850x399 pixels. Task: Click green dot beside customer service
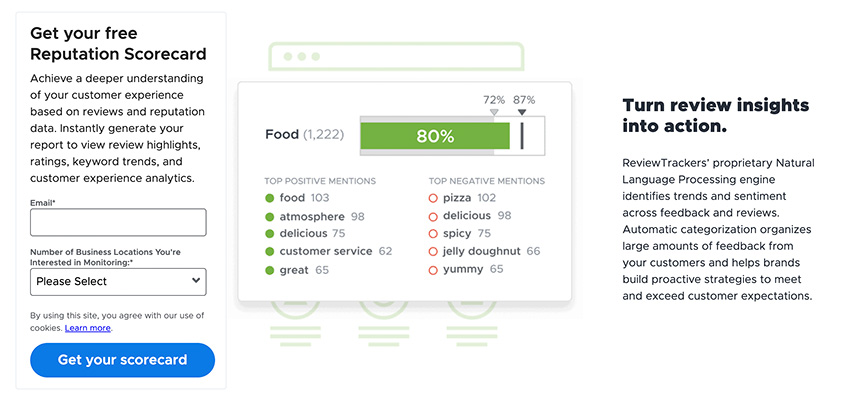(x=269, y=252)
